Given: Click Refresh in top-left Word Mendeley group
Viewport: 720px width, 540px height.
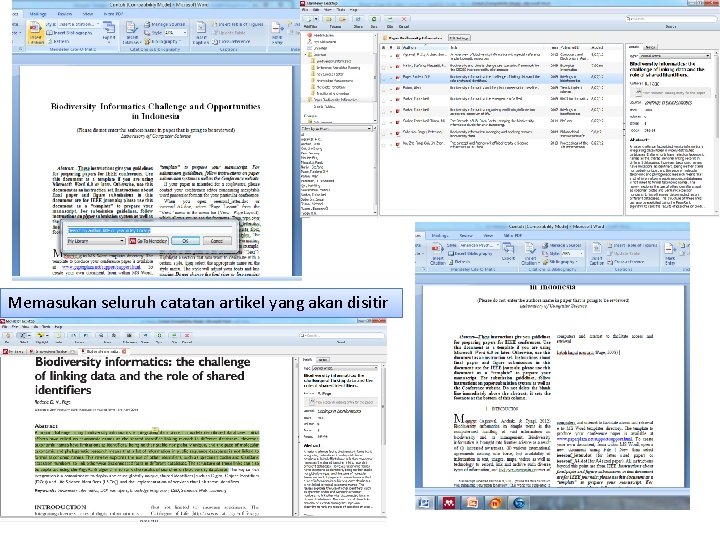Looking at the screenshot, I should tap(59, 41).
